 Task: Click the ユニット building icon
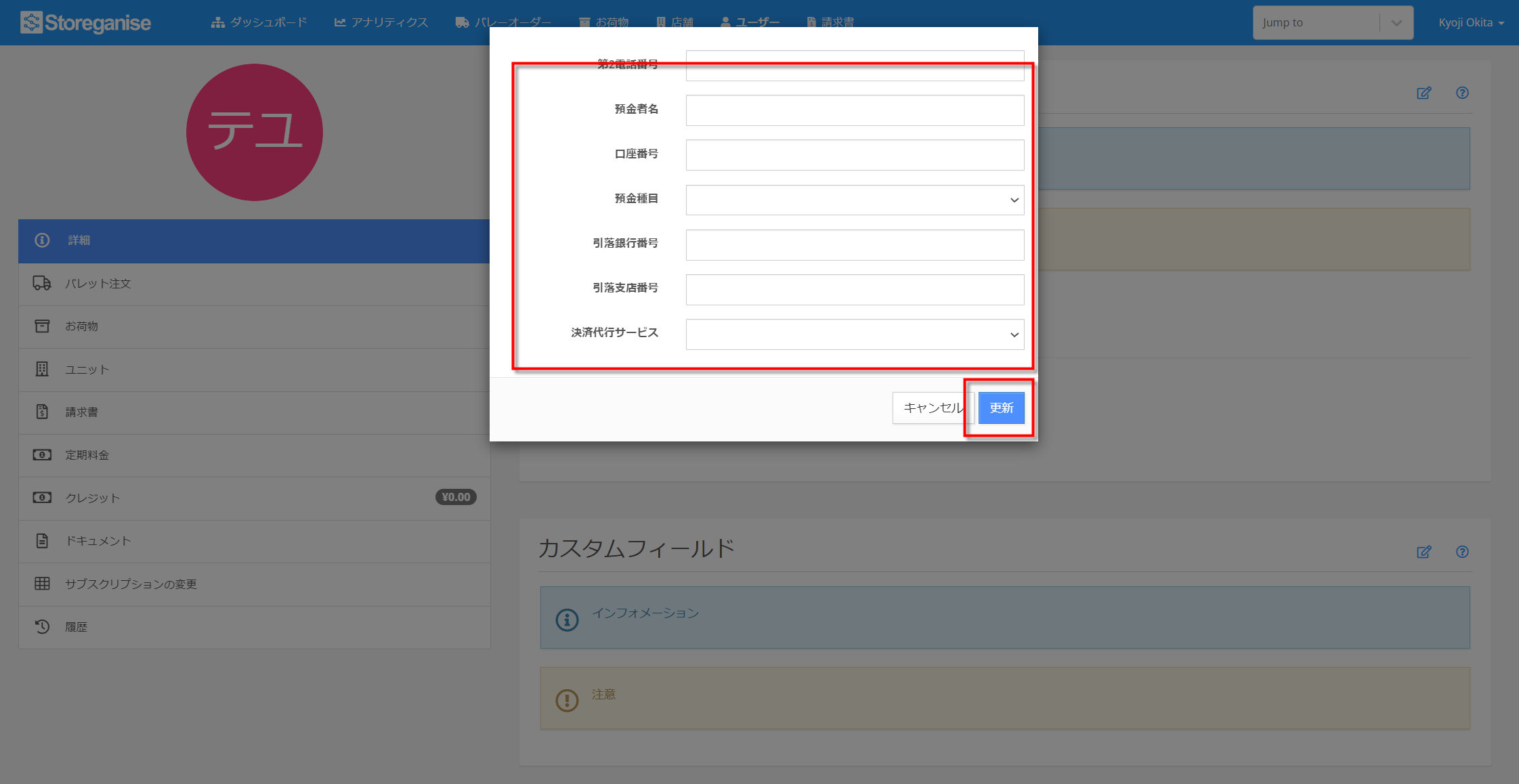(42, 369)
